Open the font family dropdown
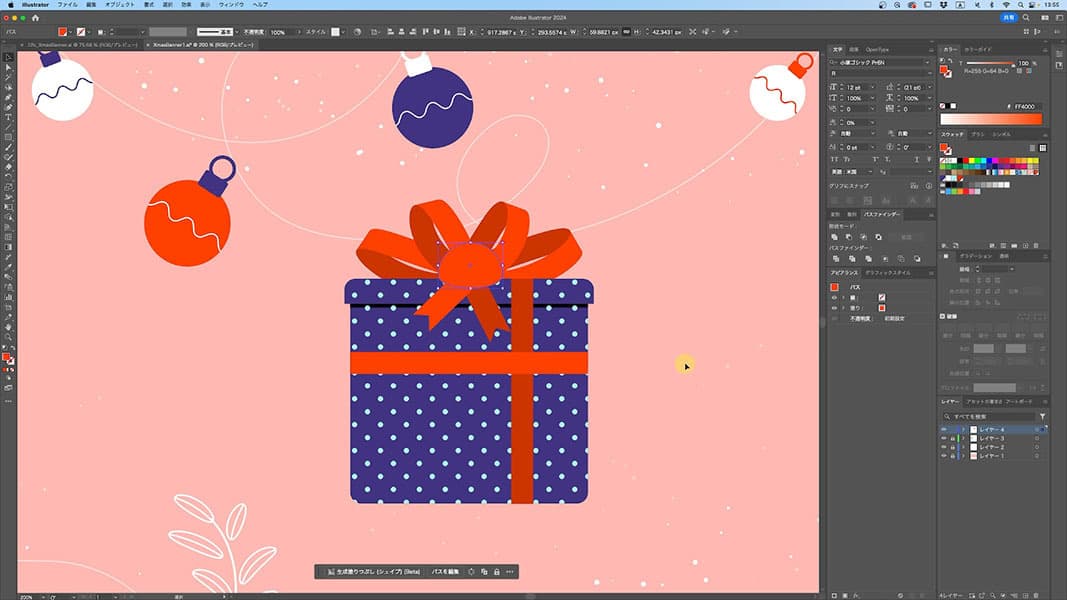The image size is (1067, 600). [x=926, y=63]
